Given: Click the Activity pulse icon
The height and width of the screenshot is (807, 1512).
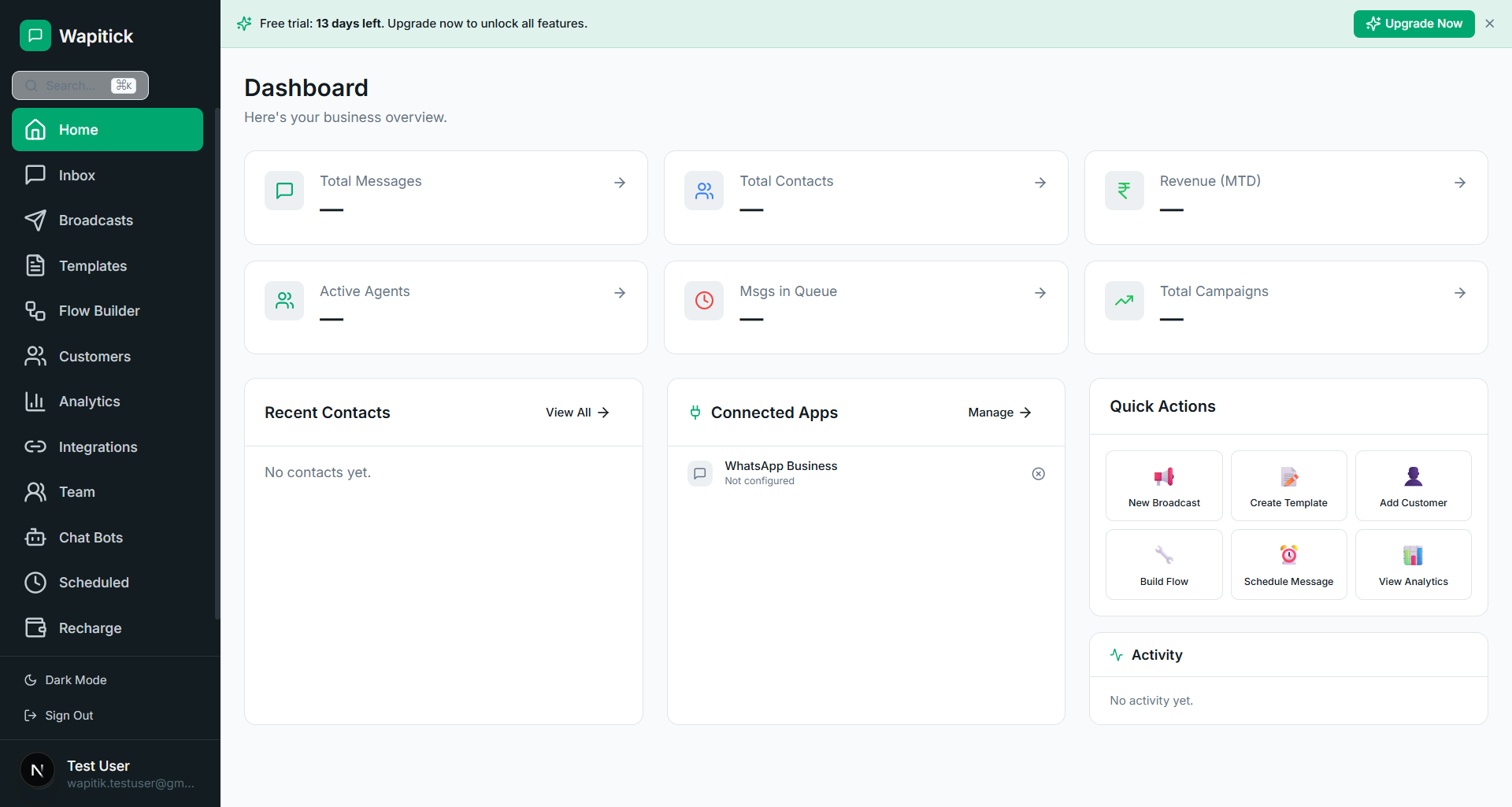Looking at the screenshot, I should (1117, 655).
